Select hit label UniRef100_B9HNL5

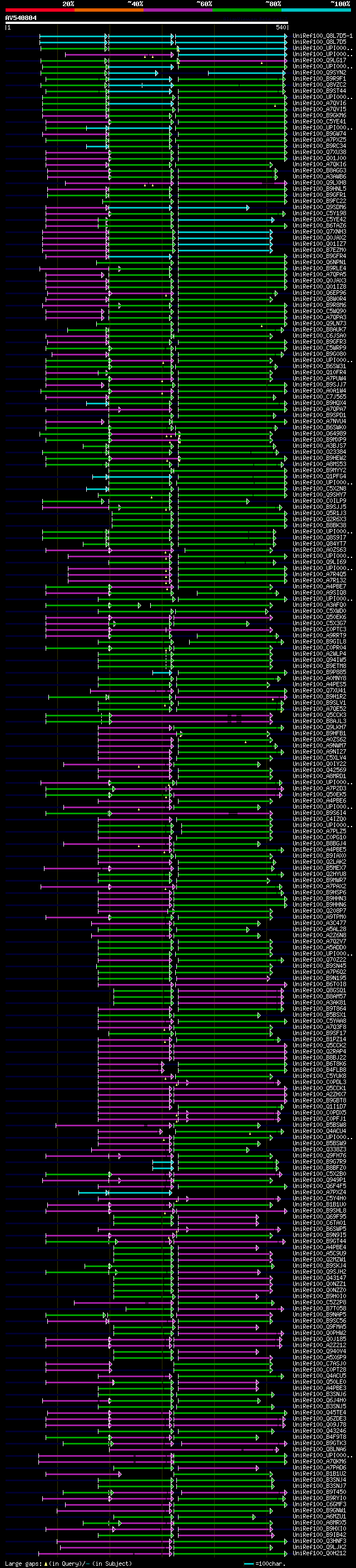click(319, 189)
